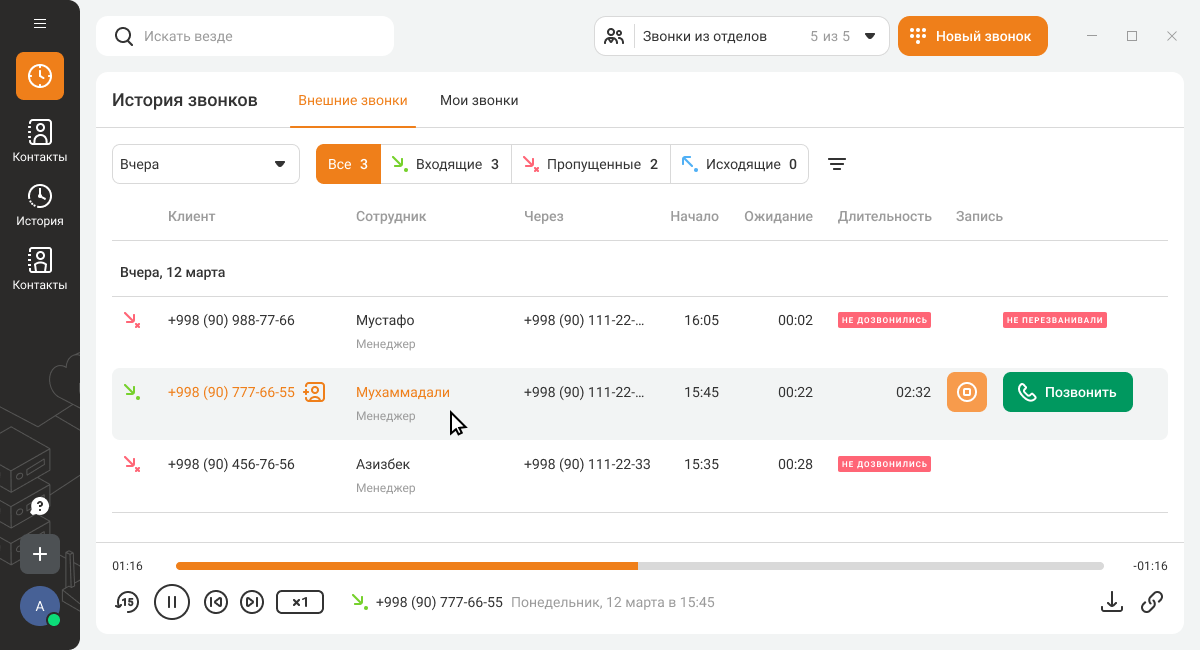Copy link to the recording
Screen dimensions: 1200x650
coord(1152,601)
